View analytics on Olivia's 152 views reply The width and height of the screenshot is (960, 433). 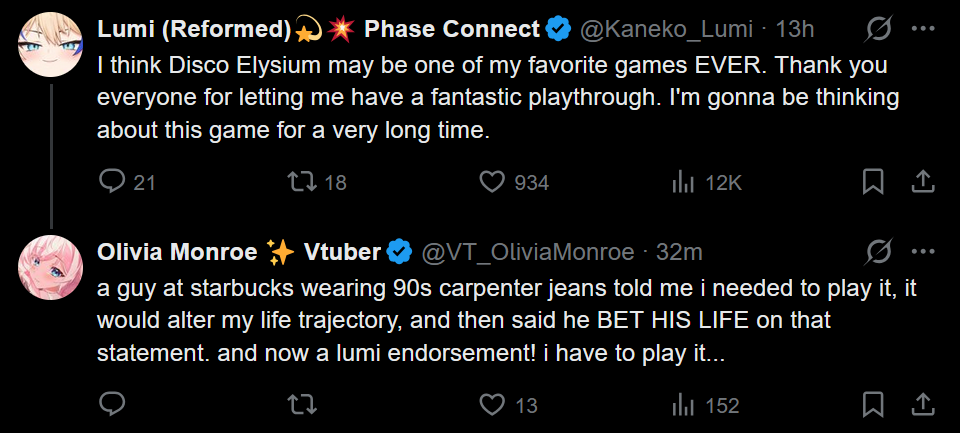tap(683, 404)
